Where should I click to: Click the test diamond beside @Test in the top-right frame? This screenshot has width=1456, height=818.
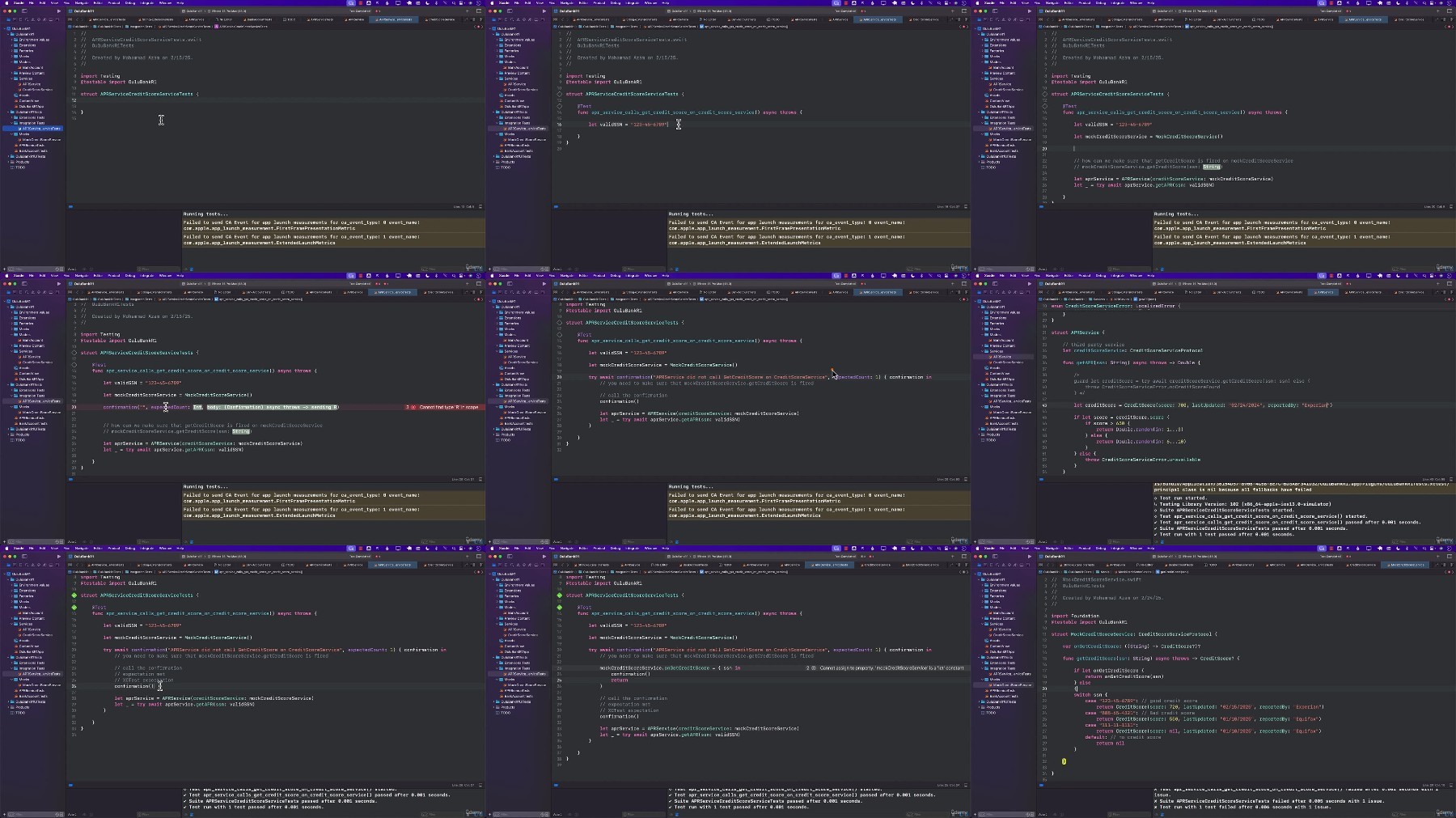coord(1044,106)
